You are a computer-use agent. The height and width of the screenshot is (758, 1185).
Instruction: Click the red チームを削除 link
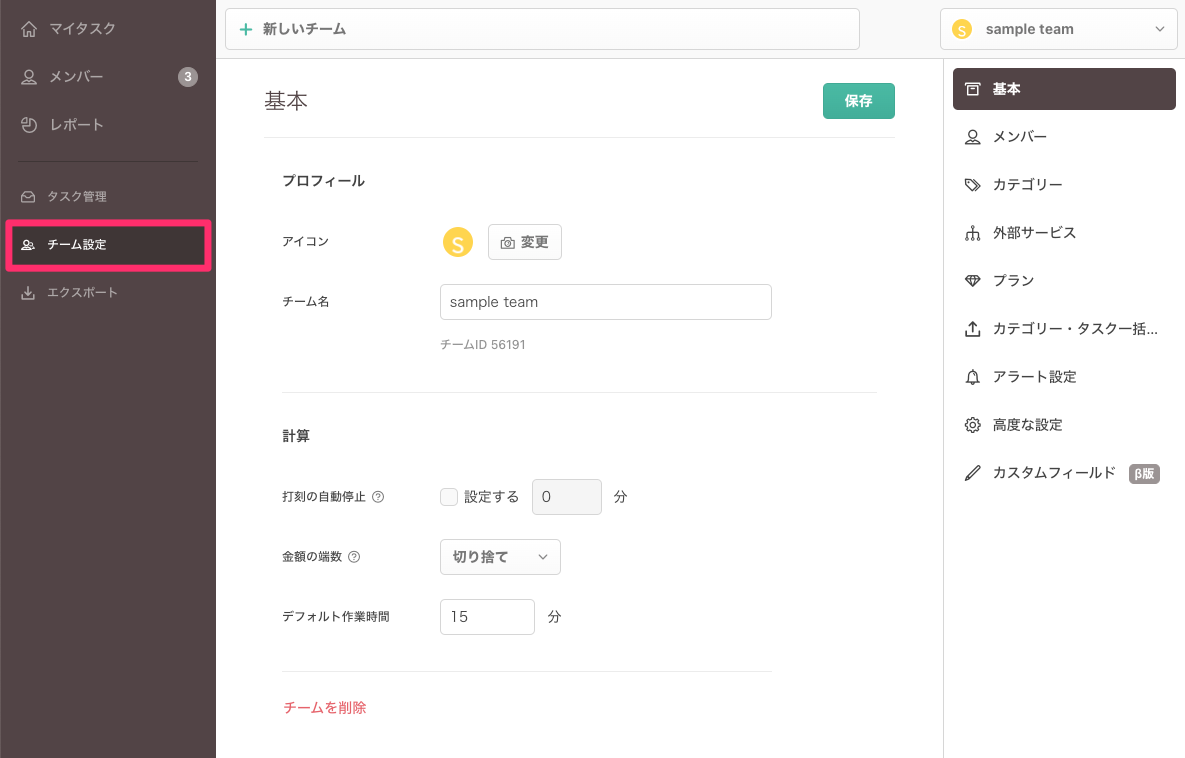click(x=325, y=707)
